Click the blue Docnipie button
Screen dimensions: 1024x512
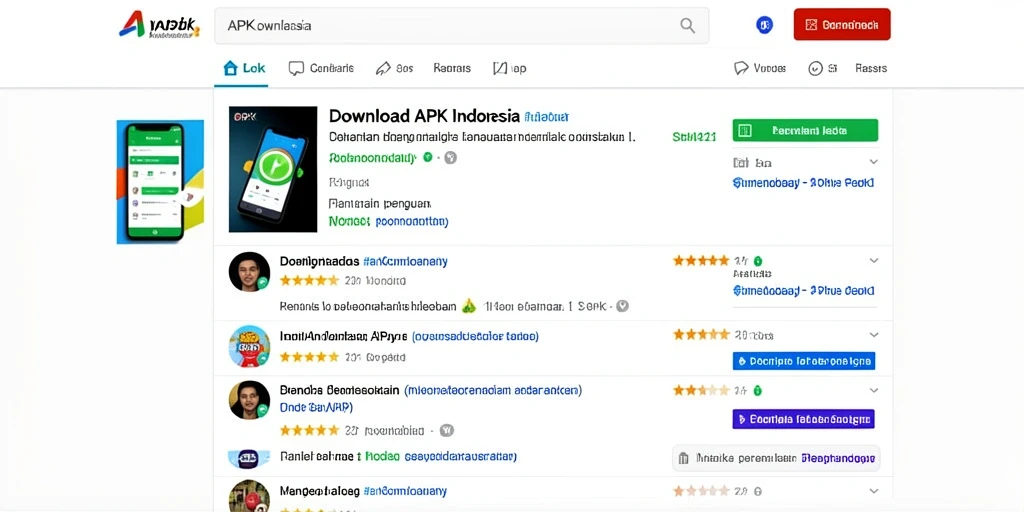[x=804, y=360]
